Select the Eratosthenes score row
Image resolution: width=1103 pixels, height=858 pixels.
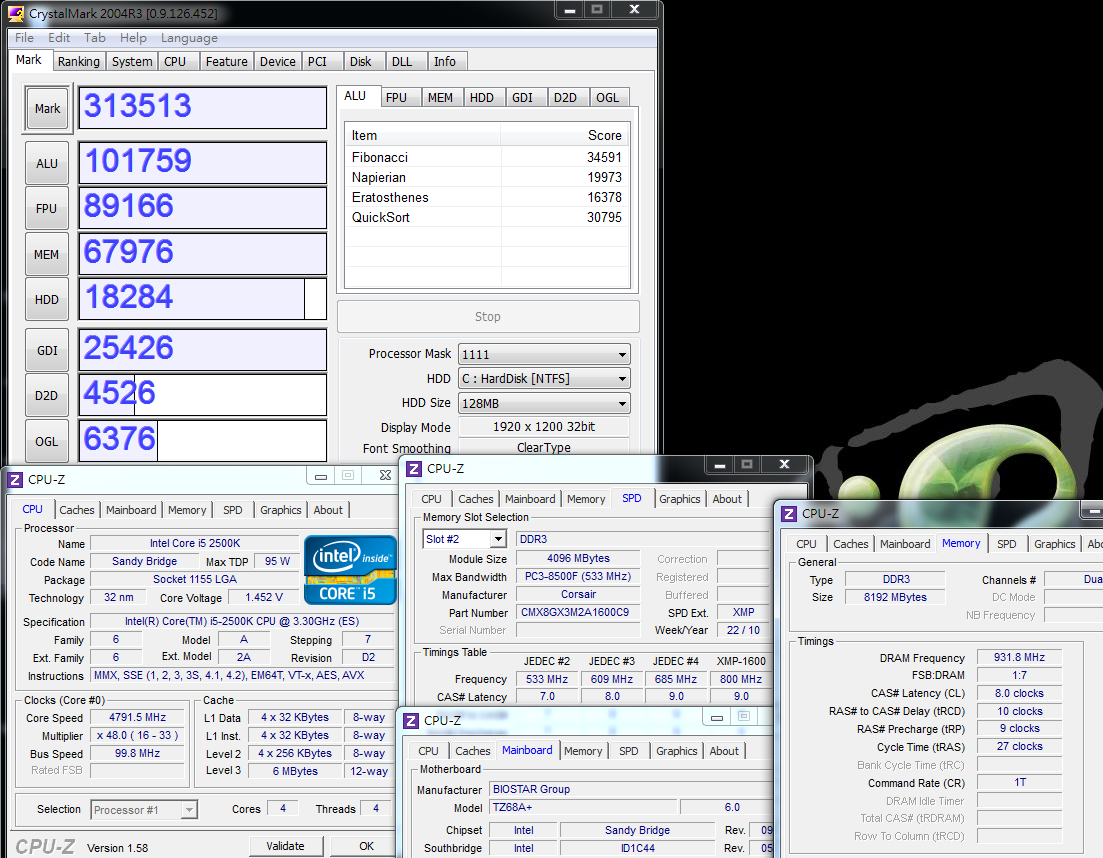click(x=487, y=198)
